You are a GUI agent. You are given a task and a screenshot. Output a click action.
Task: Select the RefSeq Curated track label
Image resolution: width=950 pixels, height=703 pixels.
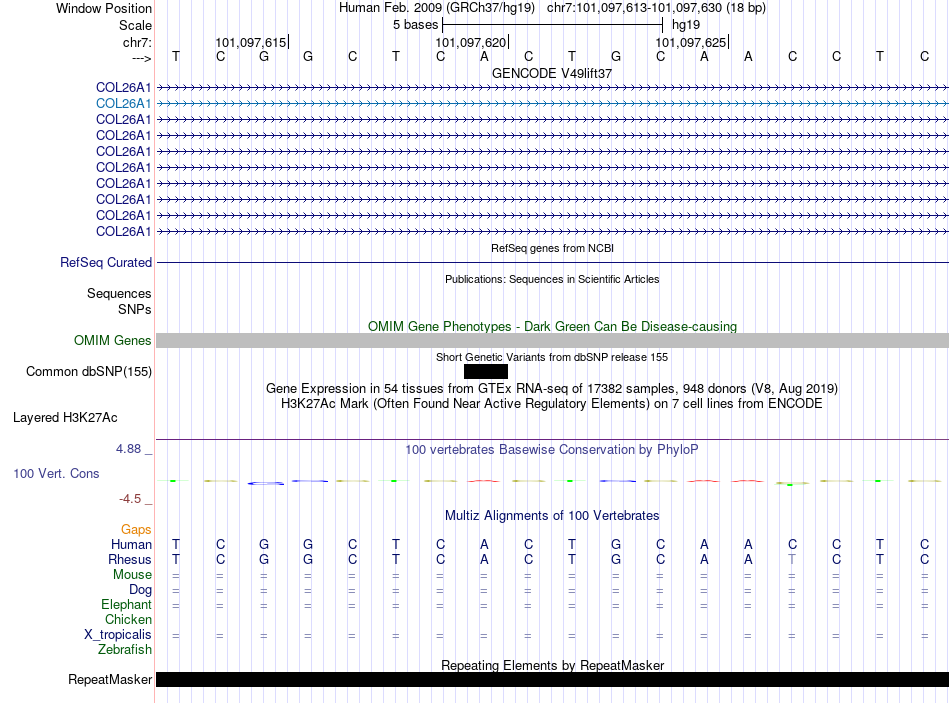[x=106, y=262]
